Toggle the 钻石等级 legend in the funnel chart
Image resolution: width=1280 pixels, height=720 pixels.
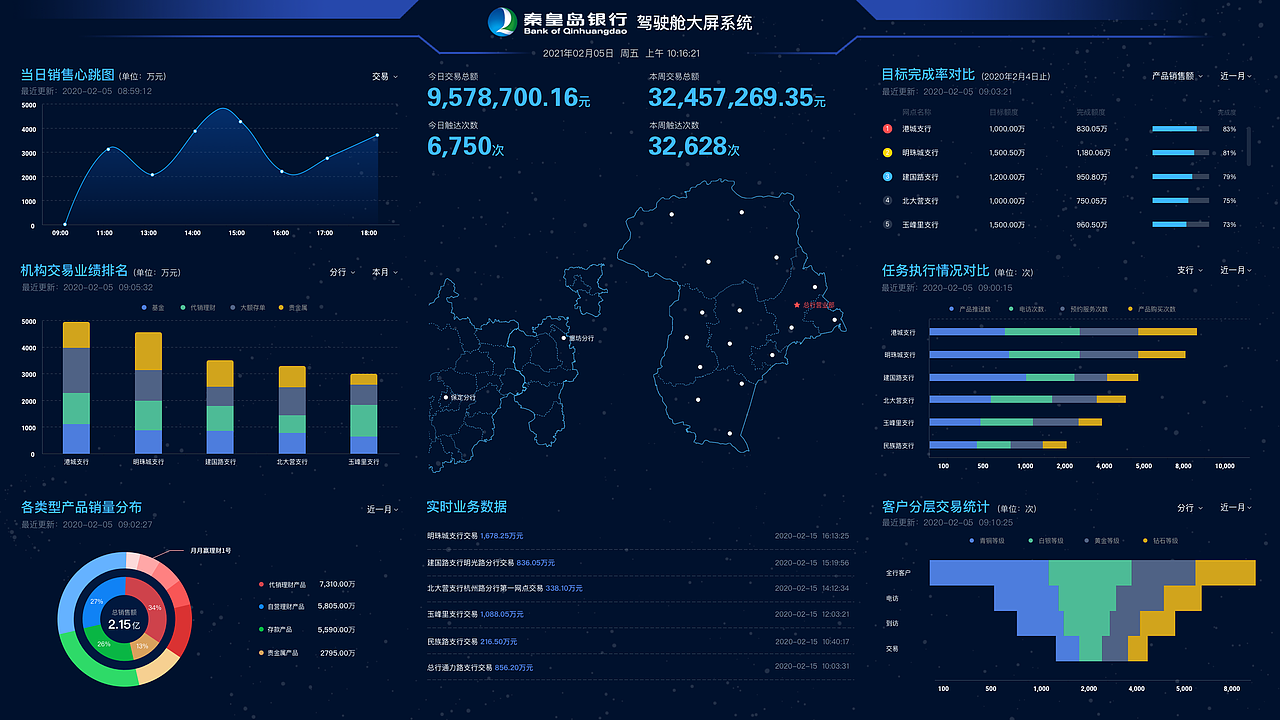pyautogui.click(x=1160, y=540)
